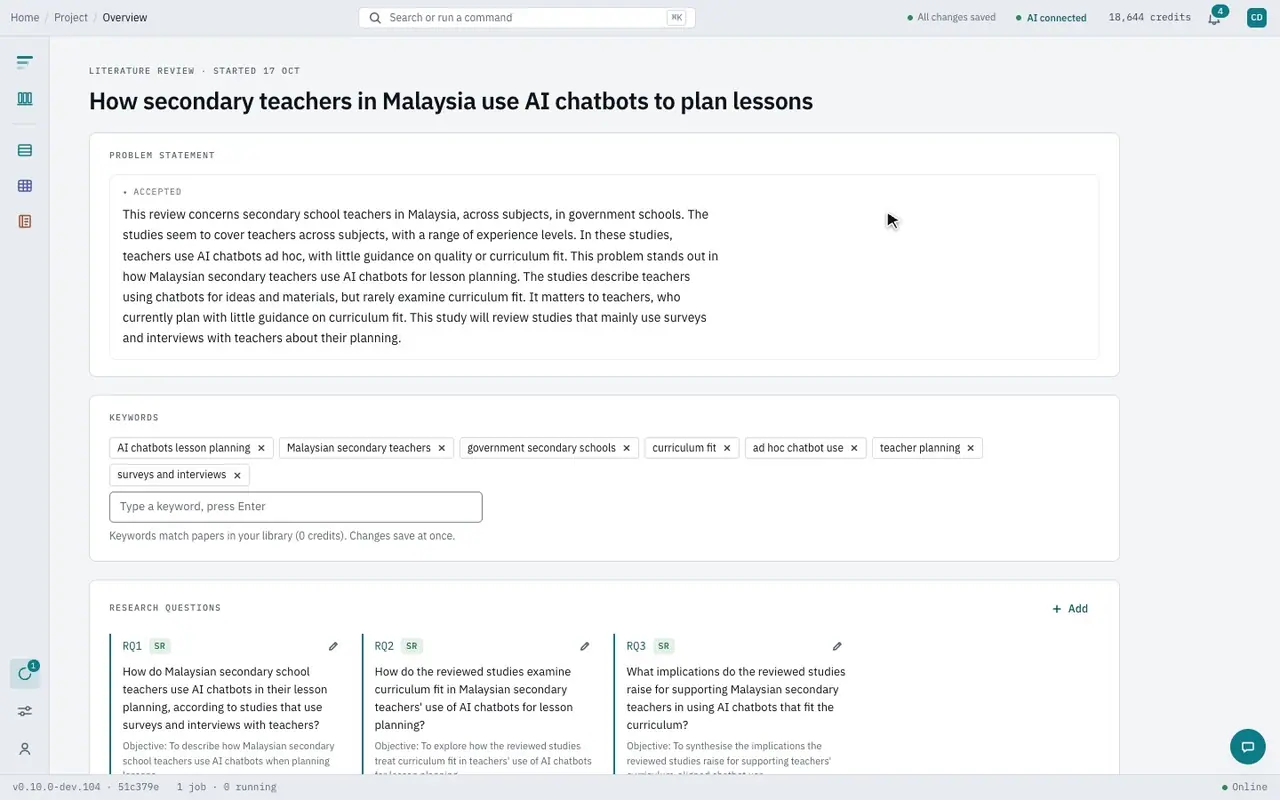
Task: Remove the 'AI chatbots lesson planning' keyword
Action: pyautogui.click(x=261, y=448)
